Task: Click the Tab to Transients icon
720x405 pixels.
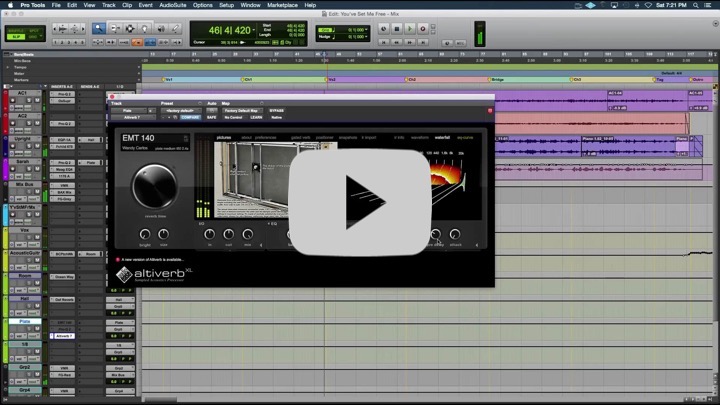Action: tap(111, 42)
